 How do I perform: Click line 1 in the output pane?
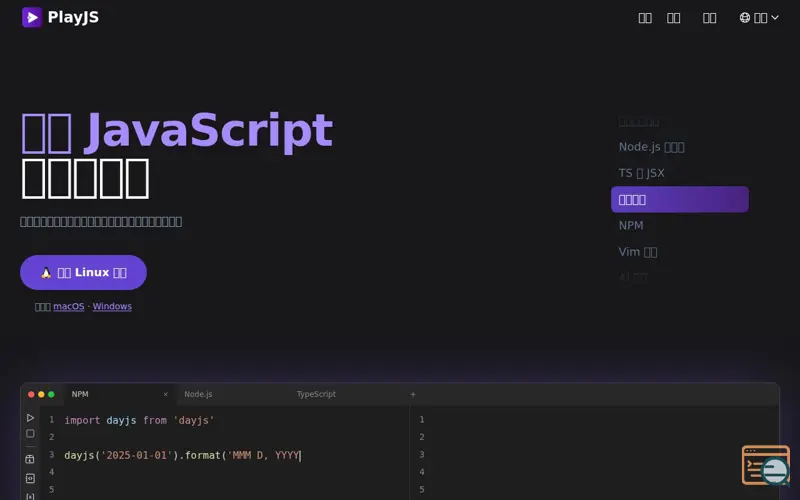(x=421, y=419)
